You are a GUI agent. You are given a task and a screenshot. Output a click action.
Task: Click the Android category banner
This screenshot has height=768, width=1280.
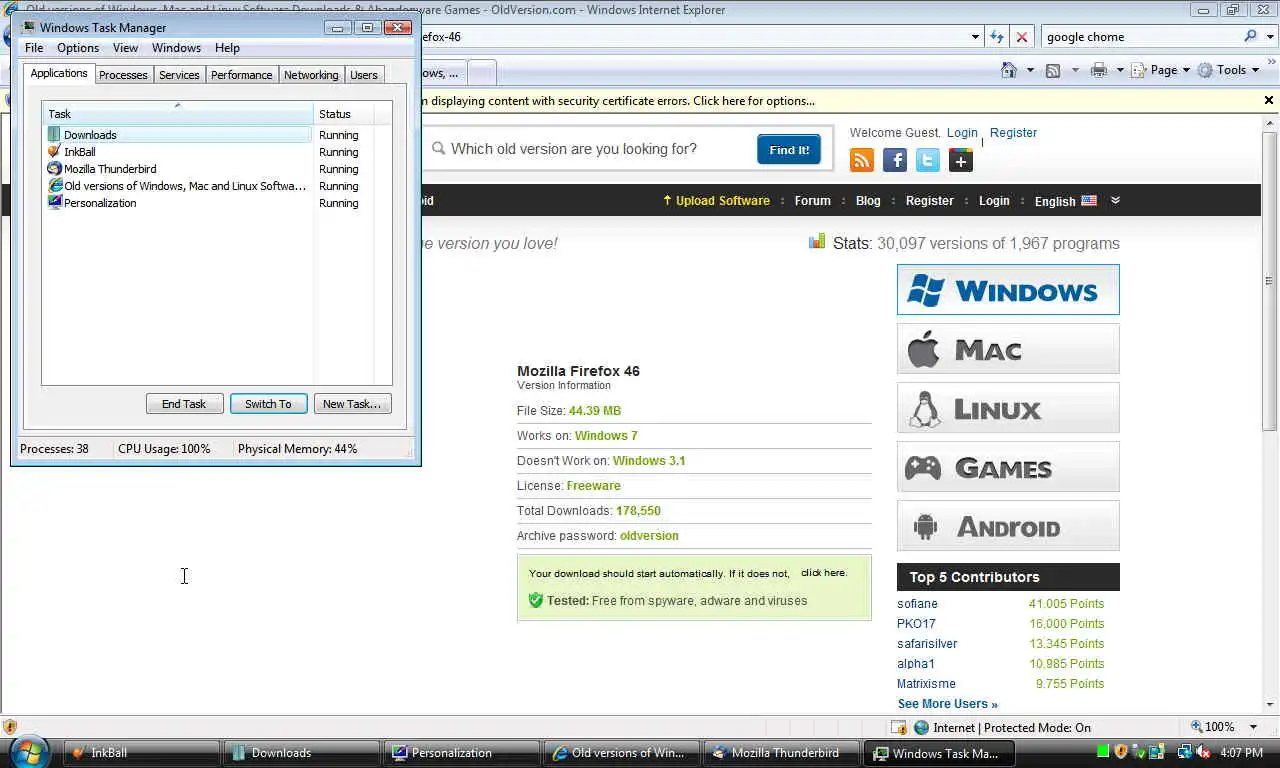(x=1008, y=526)
